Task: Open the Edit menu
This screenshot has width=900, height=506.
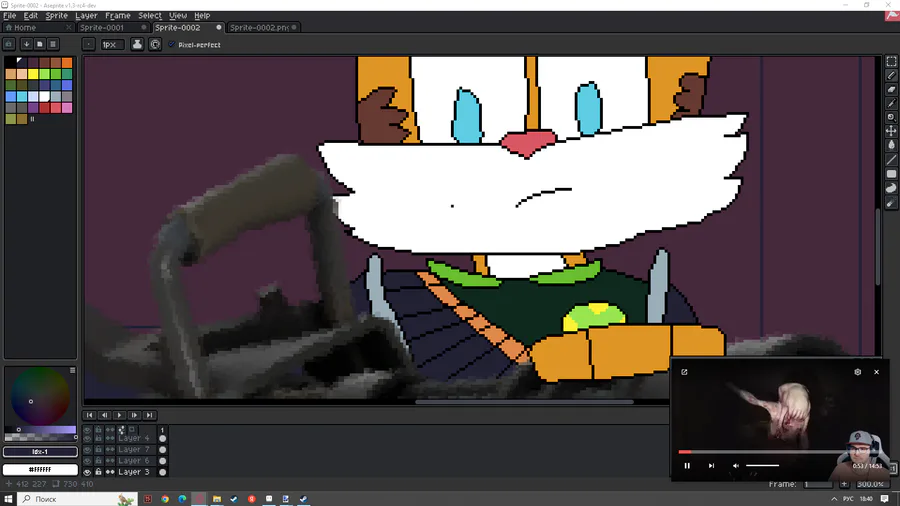Action: coord(30,15)
